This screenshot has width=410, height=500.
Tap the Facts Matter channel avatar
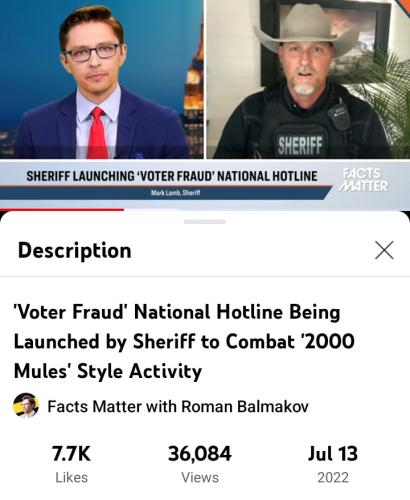point(26,406)
